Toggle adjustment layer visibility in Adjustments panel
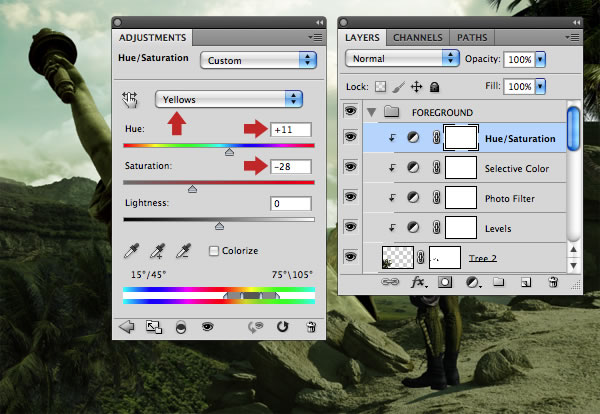 click(x=207, y=326)
